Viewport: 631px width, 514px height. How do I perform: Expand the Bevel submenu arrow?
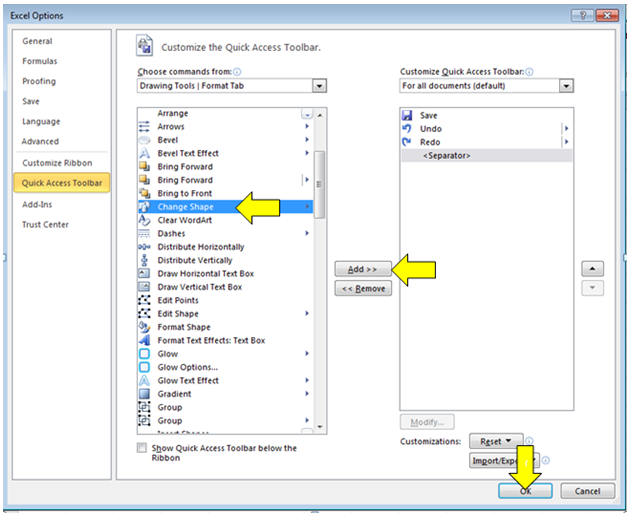(x=307, y=140)
